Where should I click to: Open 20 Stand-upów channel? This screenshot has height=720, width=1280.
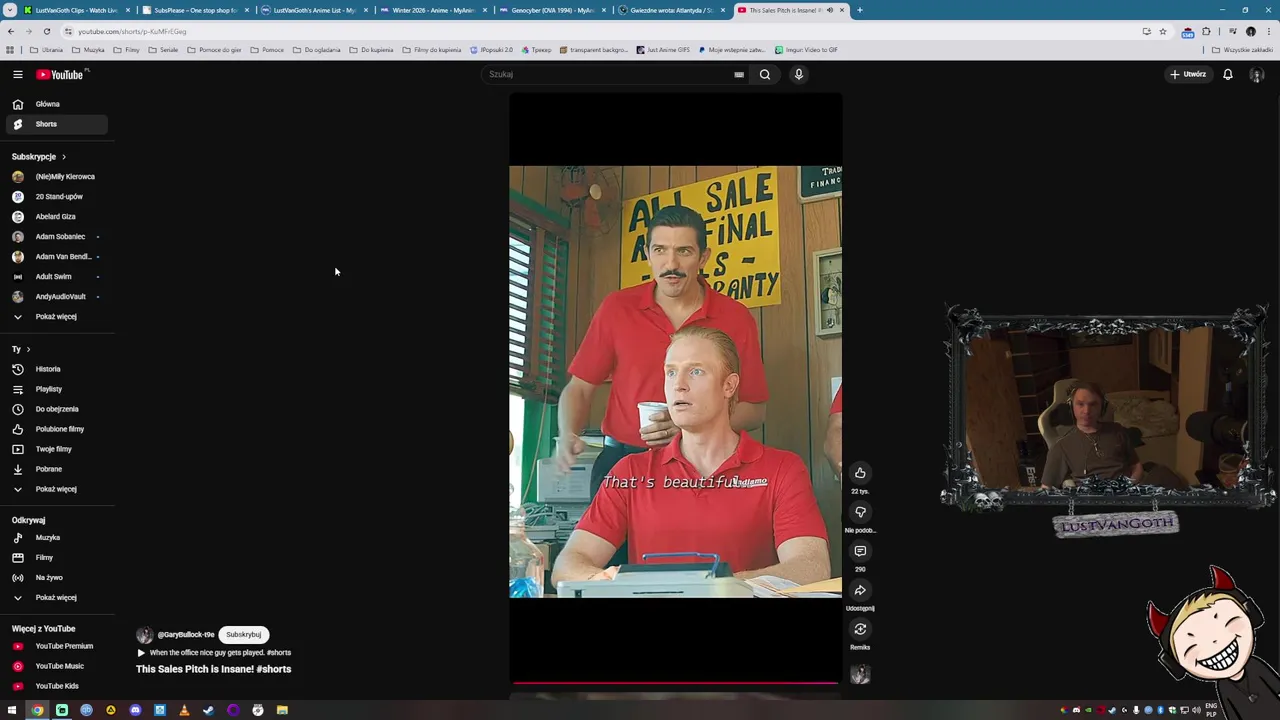[x=55, y=197]
